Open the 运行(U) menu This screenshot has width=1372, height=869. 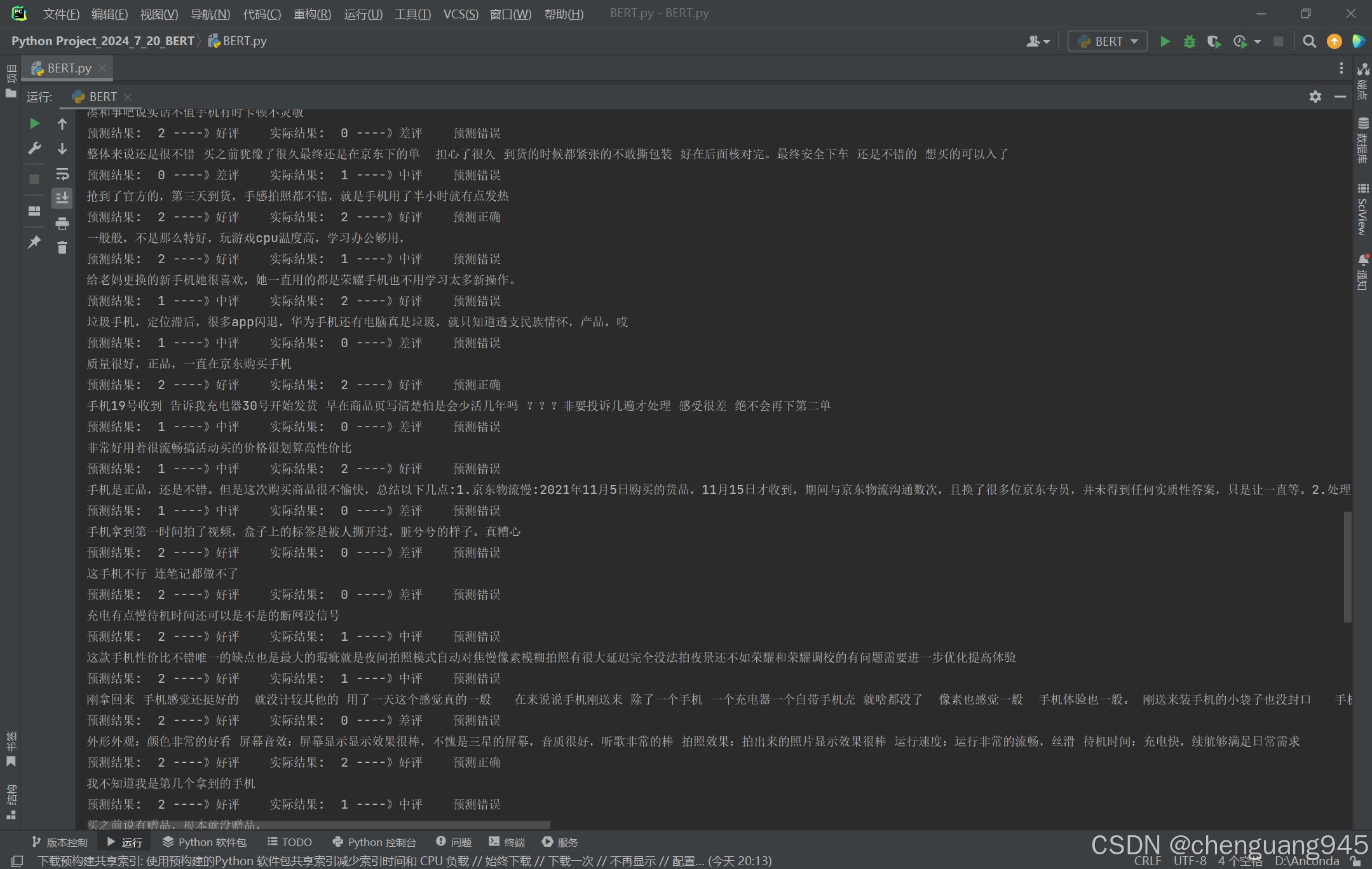point(363,14)
